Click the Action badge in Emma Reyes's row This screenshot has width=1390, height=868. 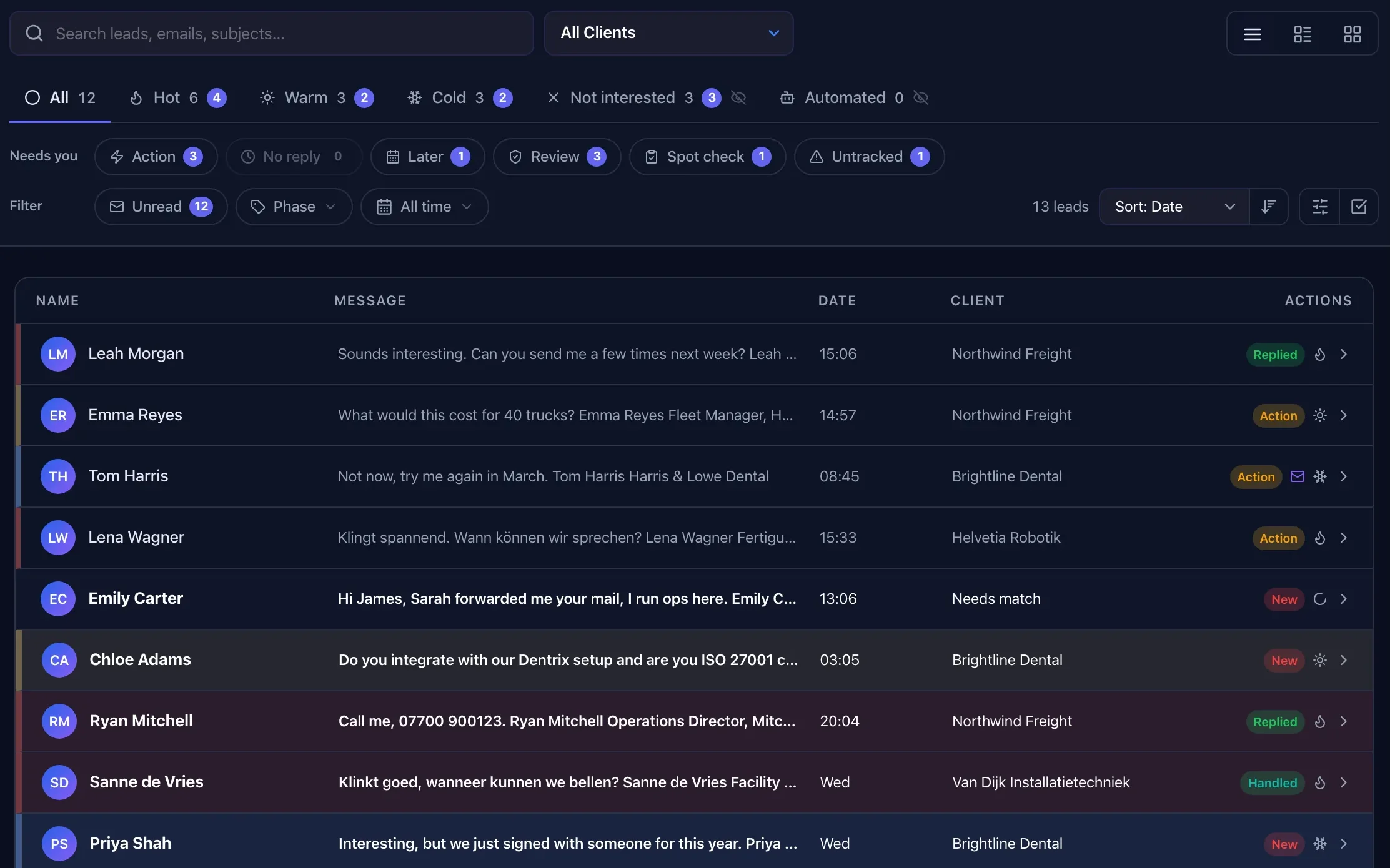[1278, 415]
